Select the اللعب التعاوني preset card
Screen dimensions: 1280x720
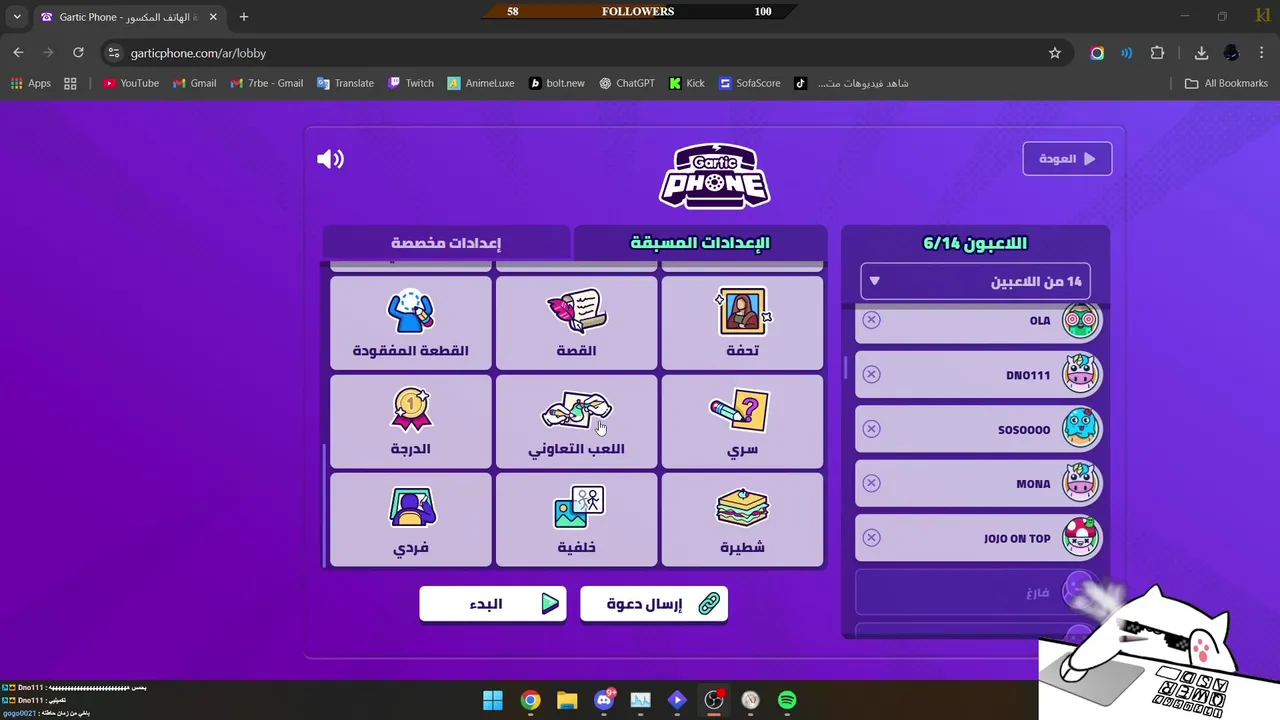click(x=576, y=421)
